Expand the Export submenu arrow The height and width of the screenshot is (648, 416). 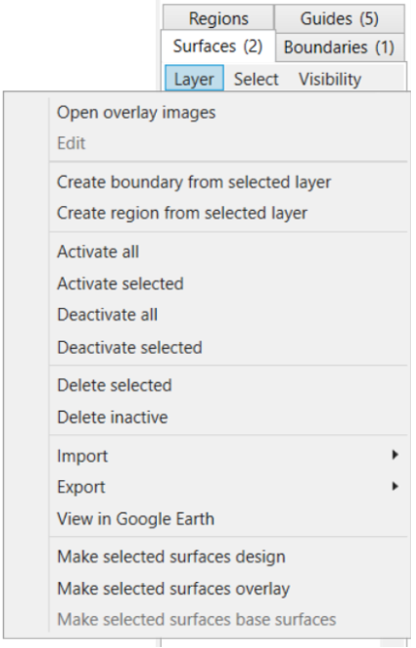click(x=395, y=486)
